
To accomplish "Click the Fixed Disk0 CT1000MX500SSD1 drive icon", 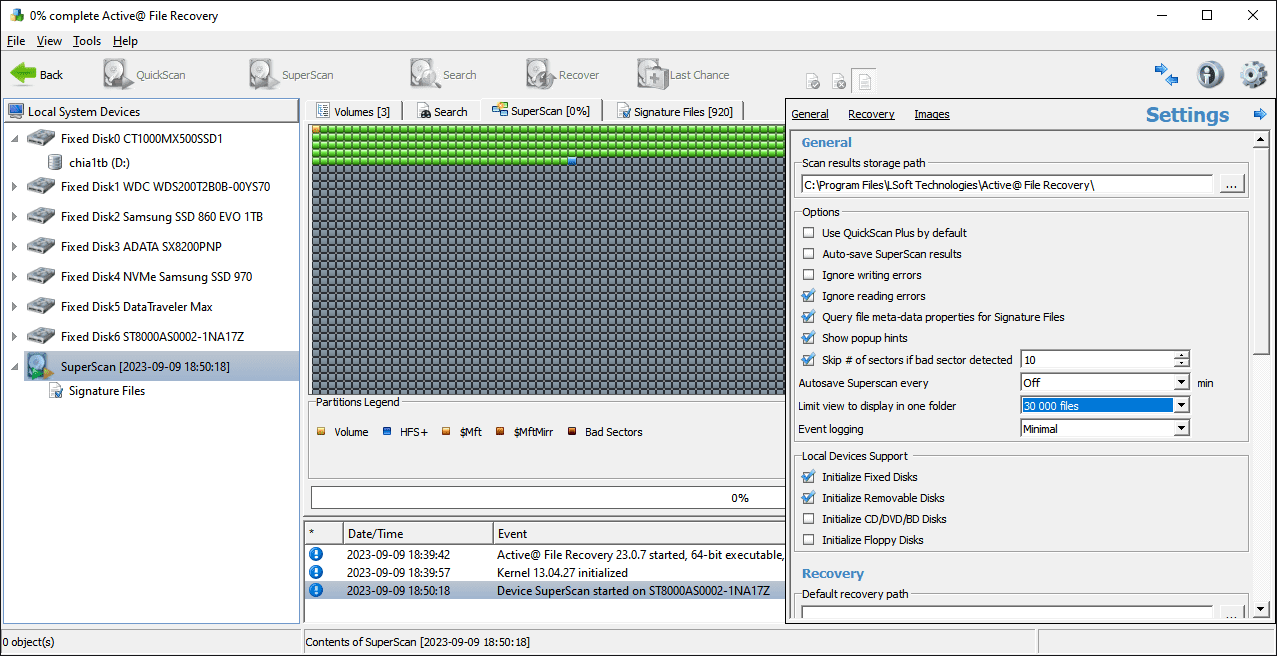I will (41, 138).
